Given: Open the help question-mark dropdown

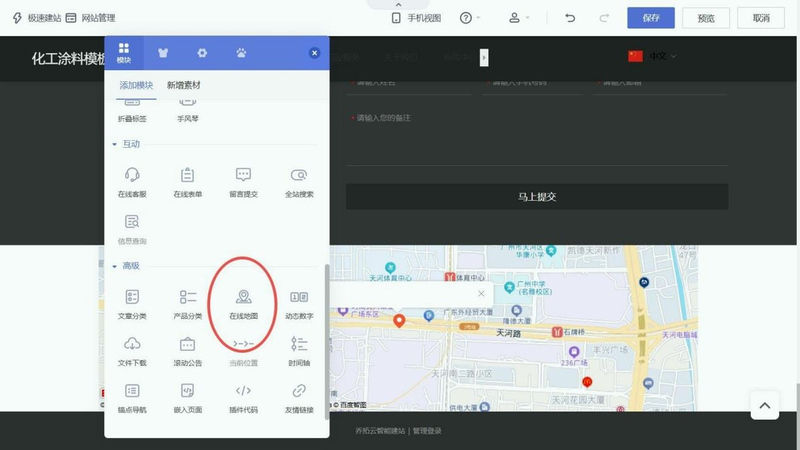Looking at the screenshot, I should (x=470, y=18).
